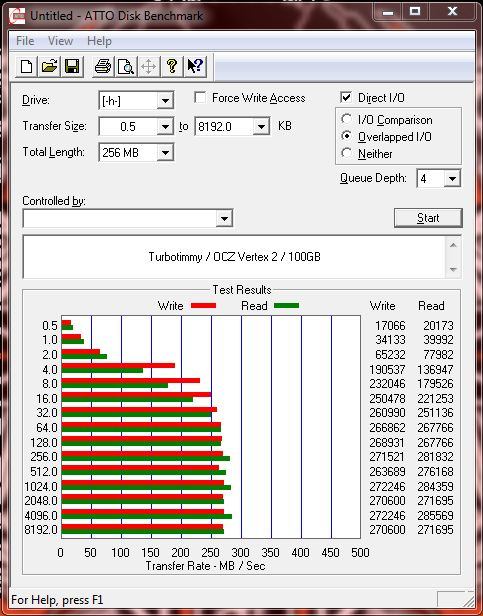Expand the Queue Depth dropdown

pos(452,179)
